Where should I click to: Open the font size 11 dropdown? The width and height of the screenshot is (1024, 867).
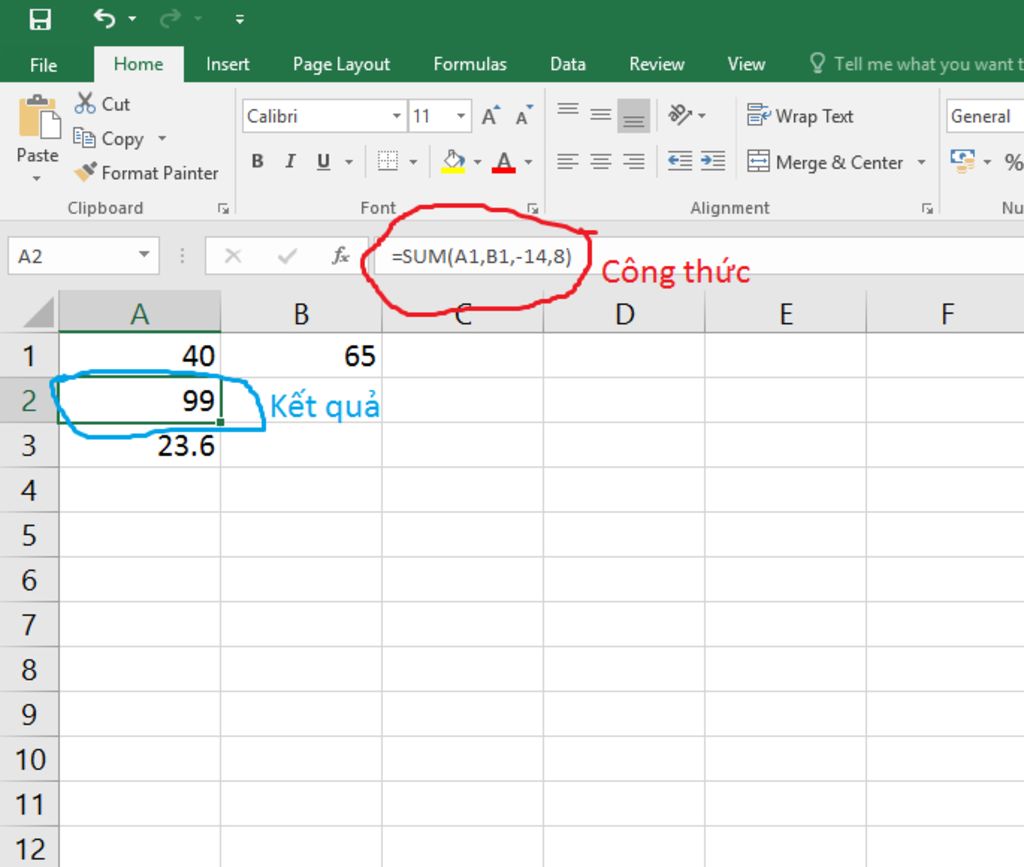click(461, 116)
